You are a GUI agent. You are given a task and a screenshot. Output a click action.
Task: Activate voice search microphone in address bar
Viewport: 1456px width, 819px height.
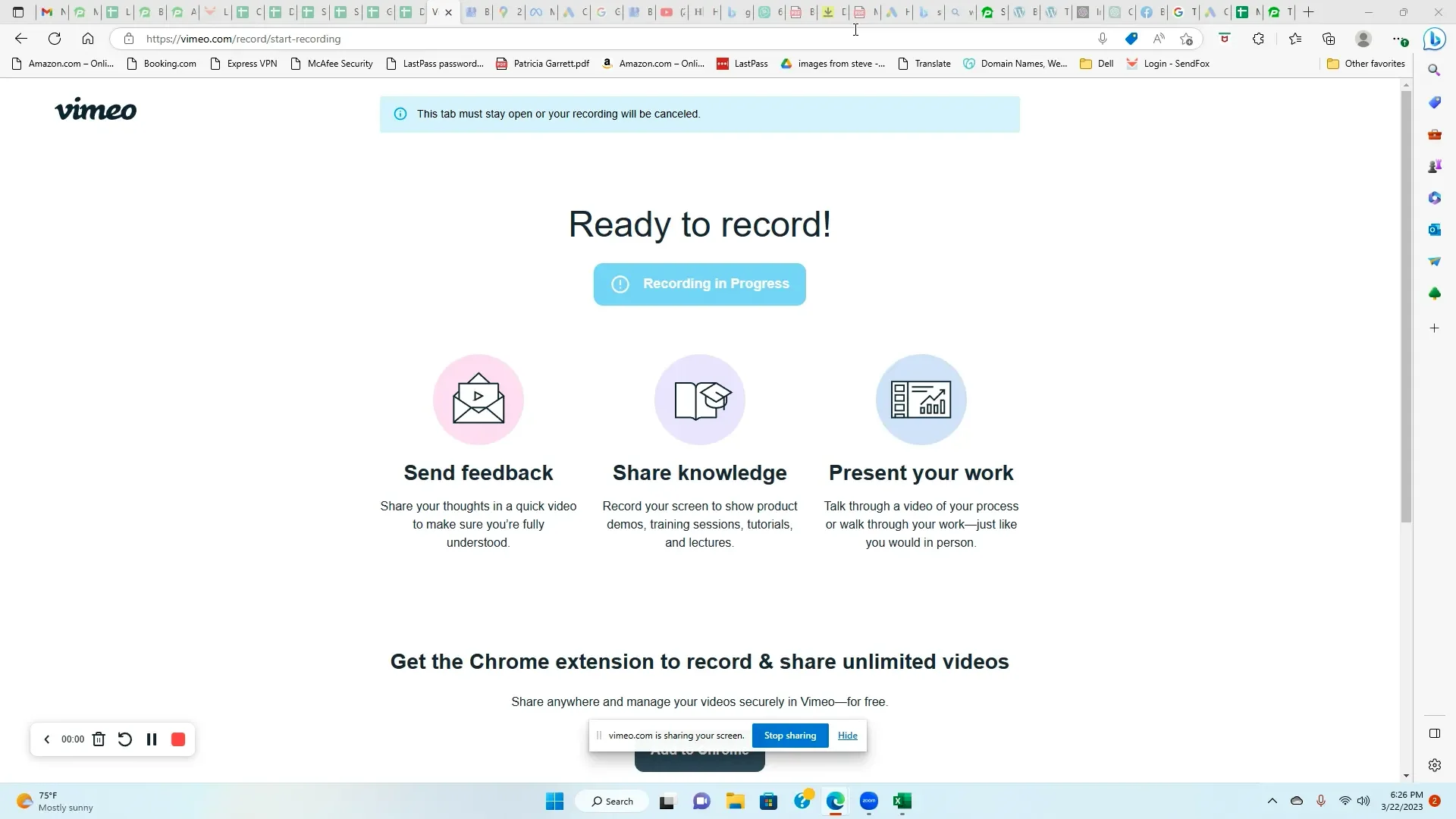click(x=1103, y=39)
